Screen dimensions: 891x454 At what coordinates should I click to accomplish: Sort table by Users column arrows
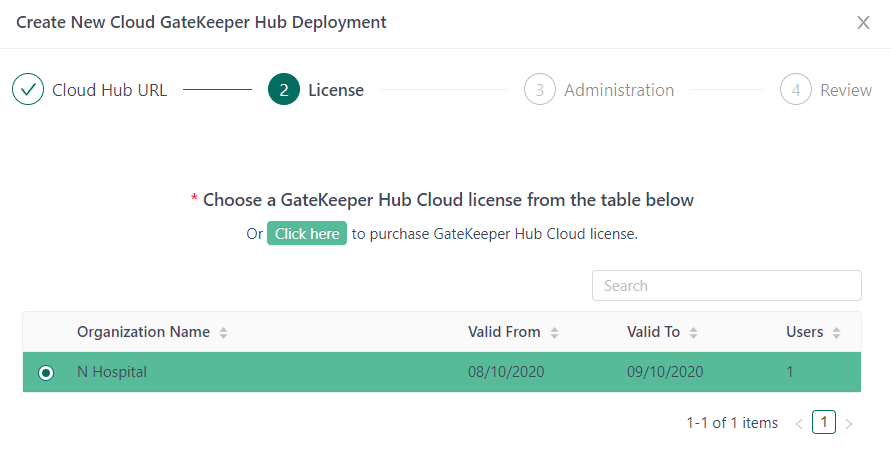tap(837, 333)
